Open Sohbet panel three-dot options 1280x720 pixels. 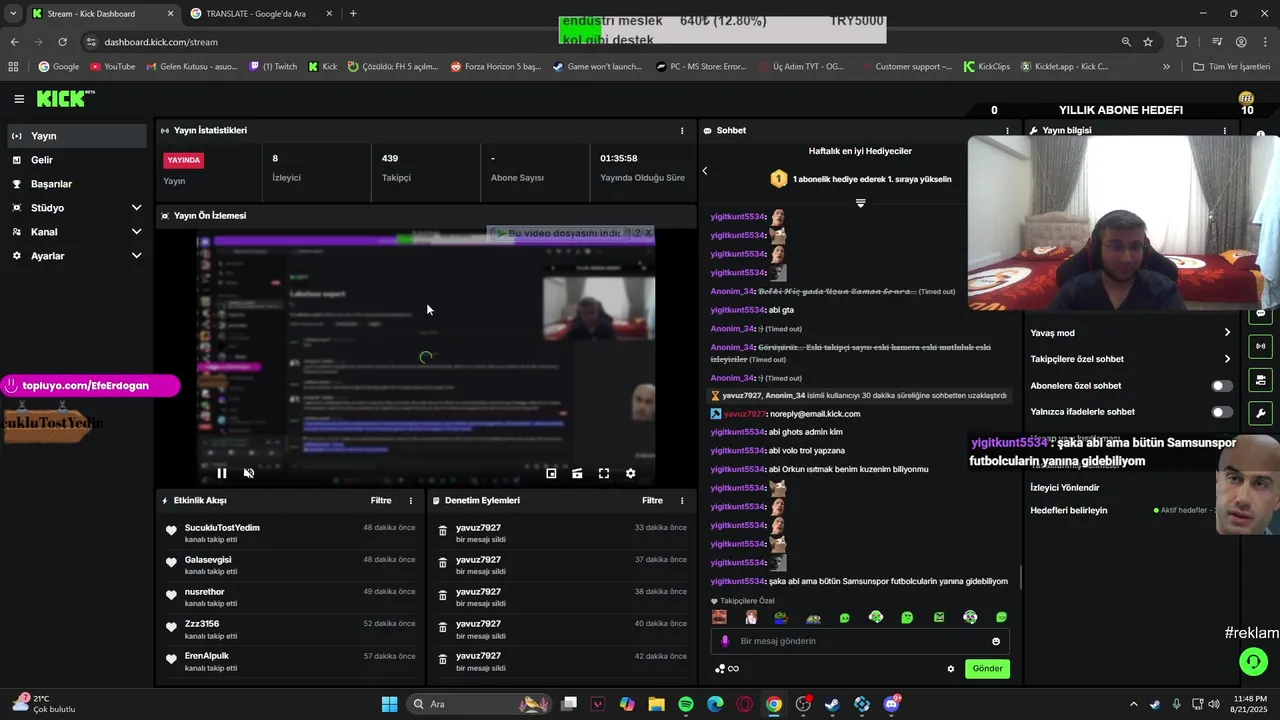pos(1007,131)
